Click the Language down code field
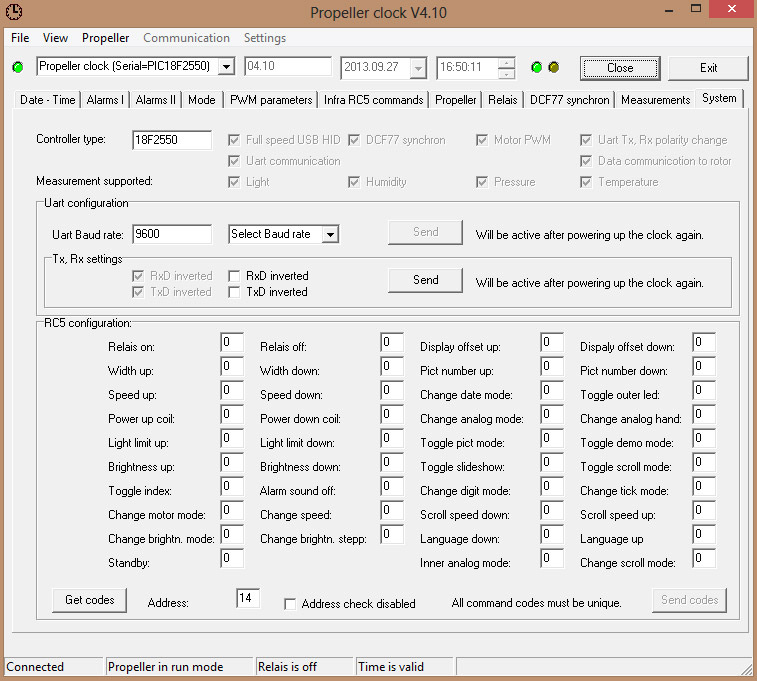This screenshot has width=757, height=681. coord(552,534)
